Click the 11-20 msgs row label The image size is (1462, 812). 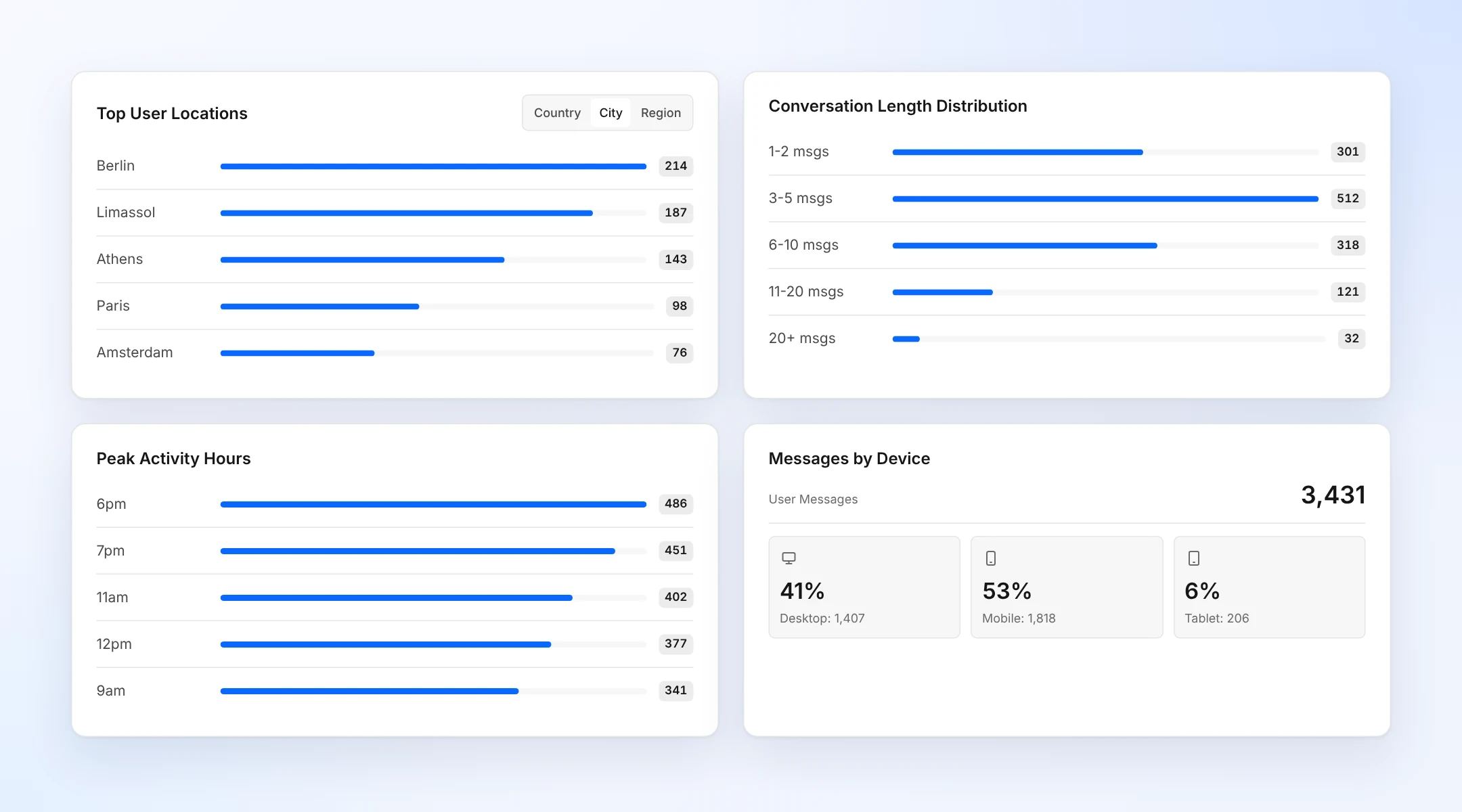[x=806, y=292]
